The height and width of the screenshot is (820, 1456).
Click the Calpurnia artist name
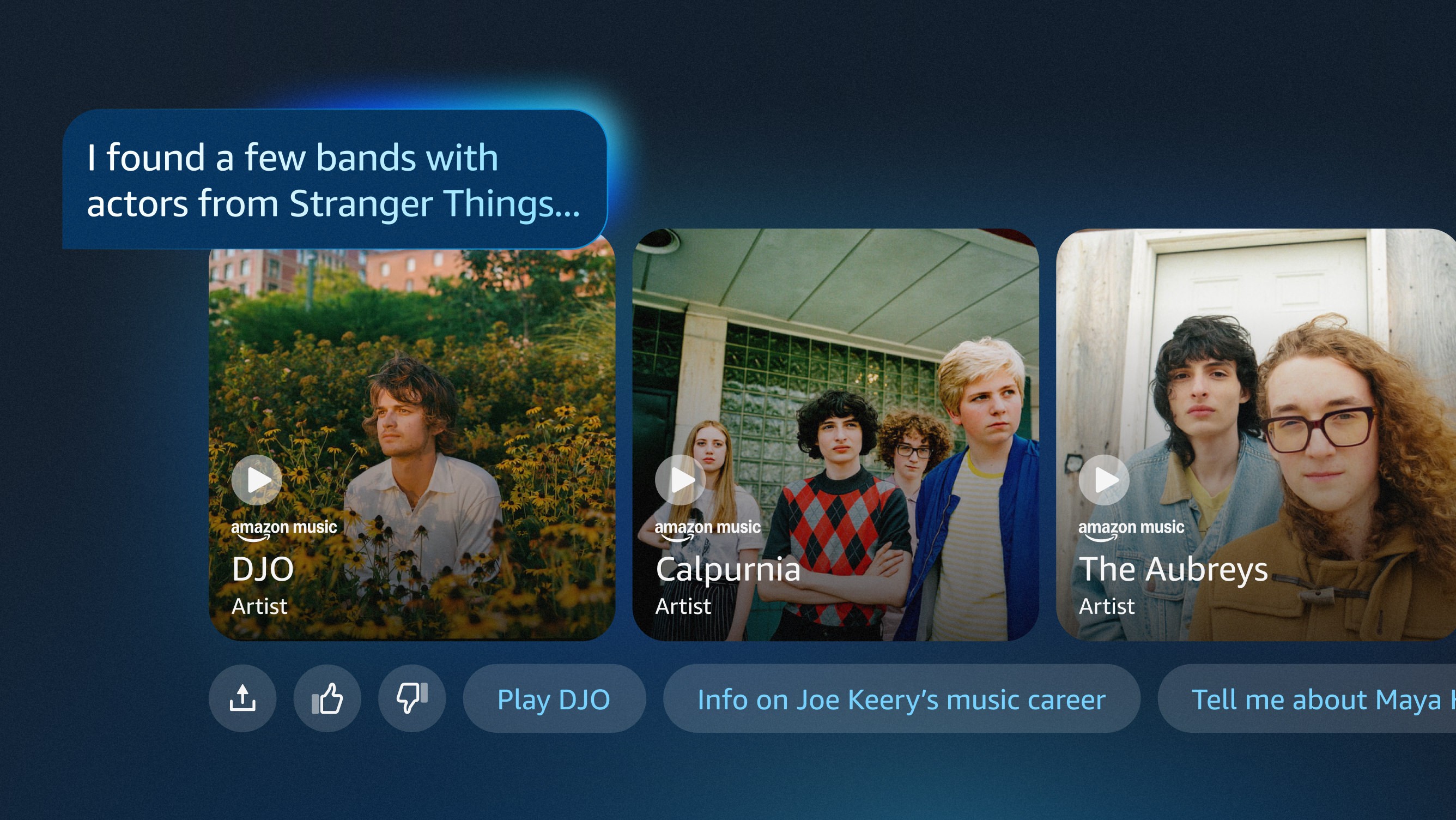click(x=728, y=569)
